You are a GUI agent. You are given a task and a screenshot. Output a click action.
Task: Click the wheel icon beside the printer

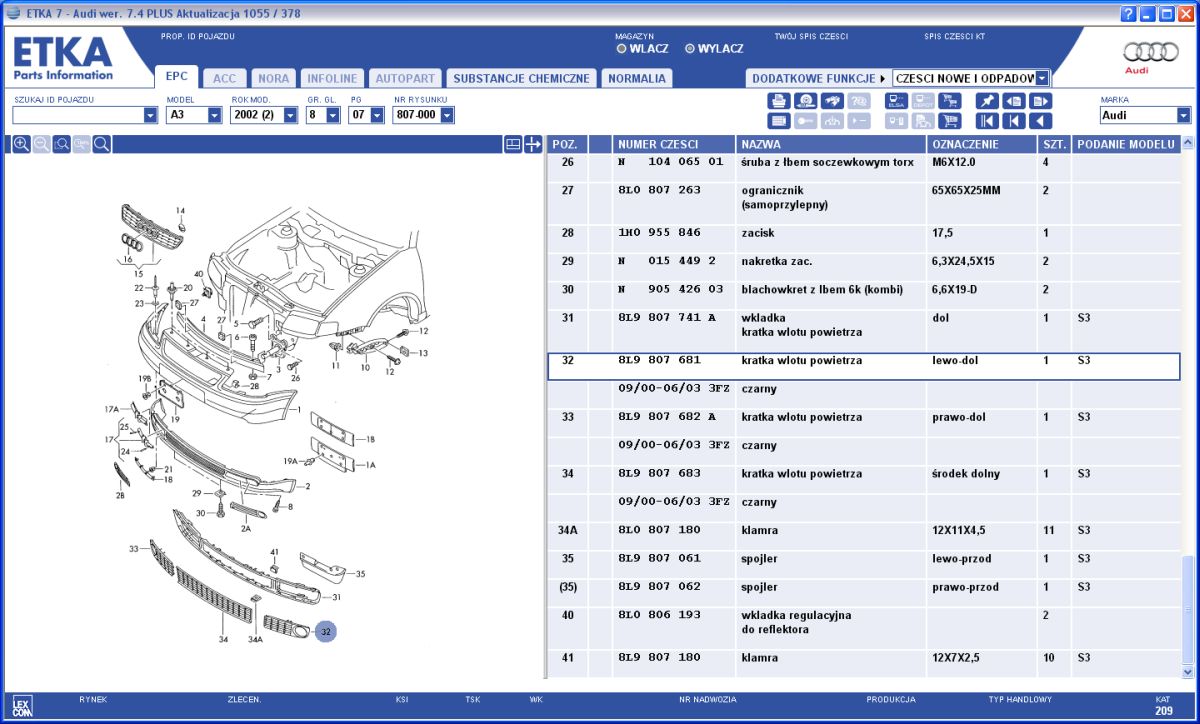(x=805, y=101)
